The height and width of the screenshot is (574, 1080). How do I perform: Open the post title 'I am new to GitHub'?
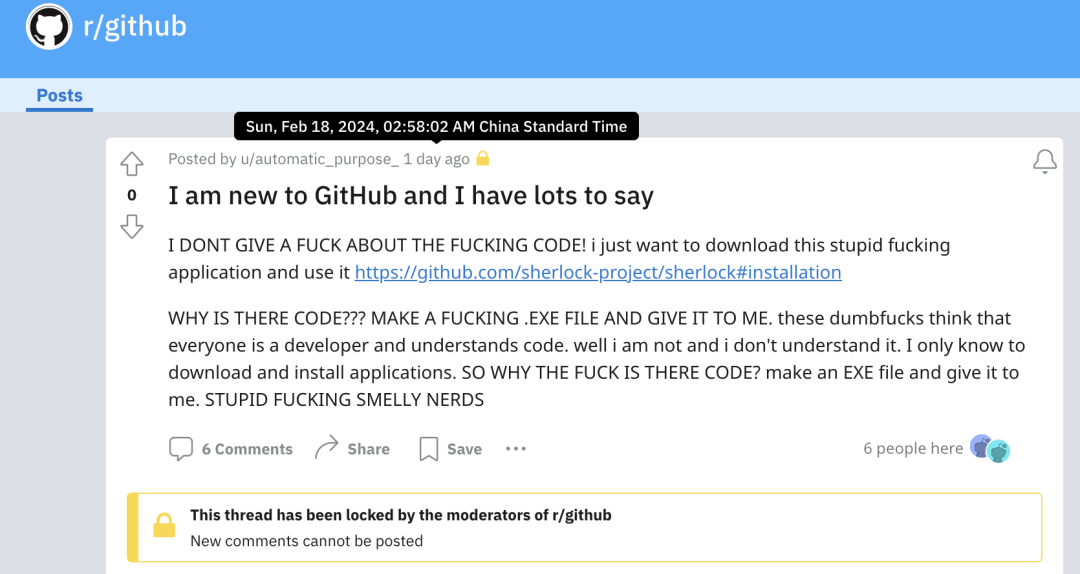click(x=411, y=196)
